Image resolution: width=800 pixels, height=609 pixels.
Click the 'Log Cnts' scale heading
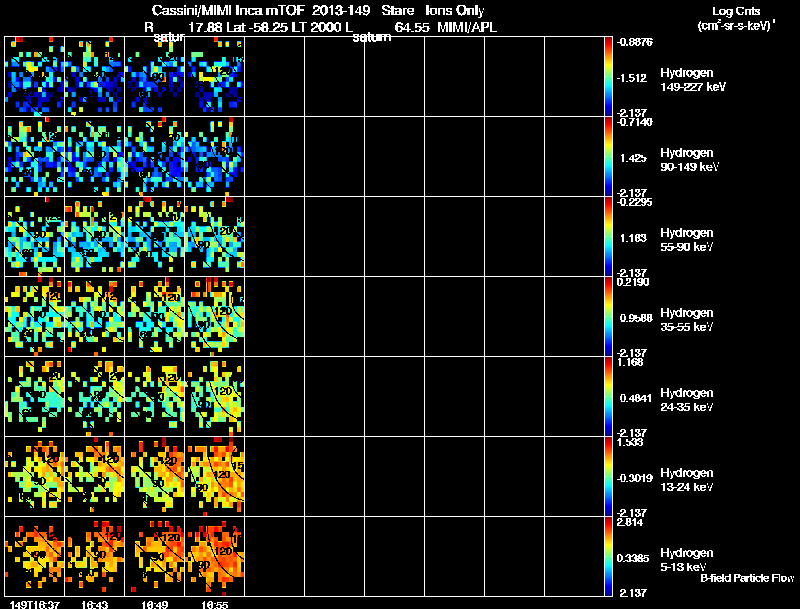click(736, 11)
